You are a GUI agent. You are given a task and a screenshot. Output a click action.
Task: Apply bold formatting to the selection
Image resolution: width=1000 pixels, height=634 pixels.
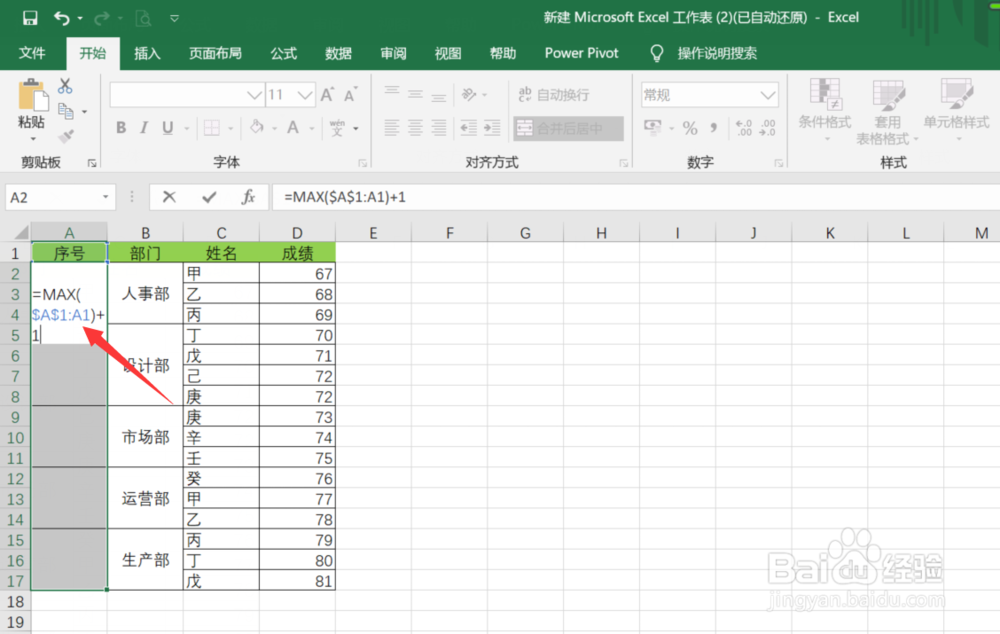pos(121,128)
